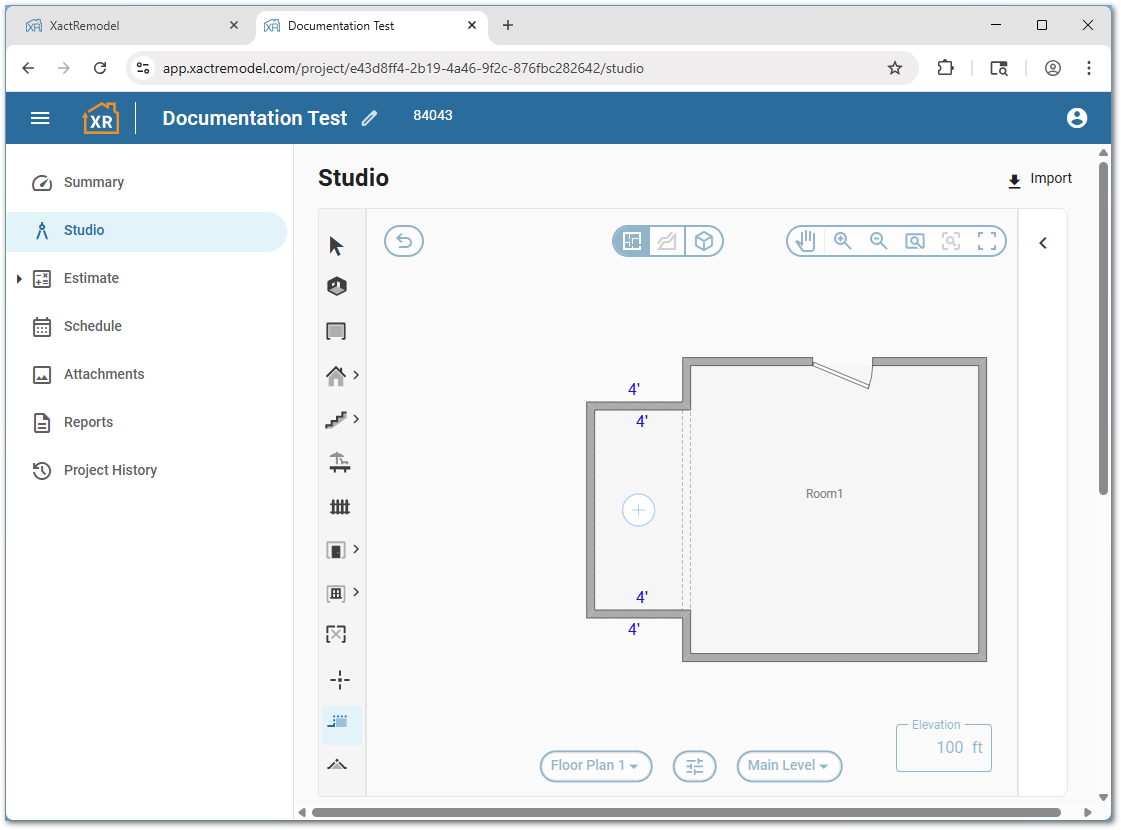Expand the Estimate tree item arrow
The image size is (1121, 830).
click(19, 279)
